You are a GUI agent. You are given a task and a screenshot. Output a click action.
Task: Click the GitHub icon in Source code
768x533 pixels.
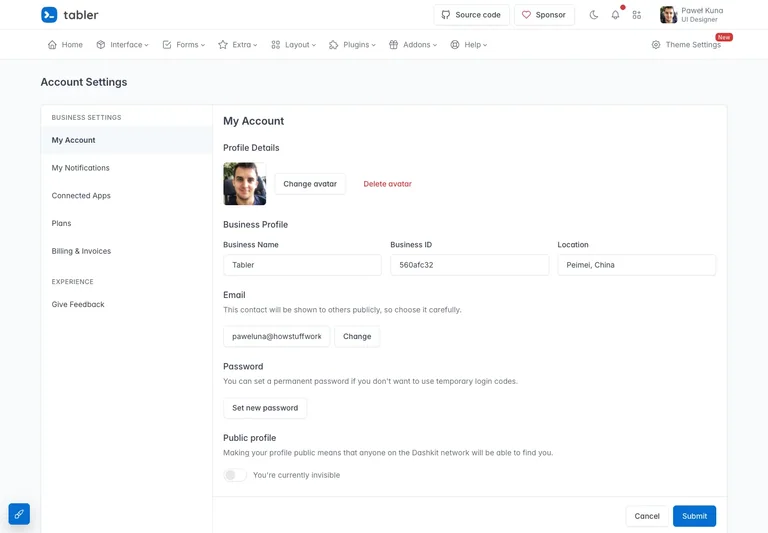(x=446, y=15)
